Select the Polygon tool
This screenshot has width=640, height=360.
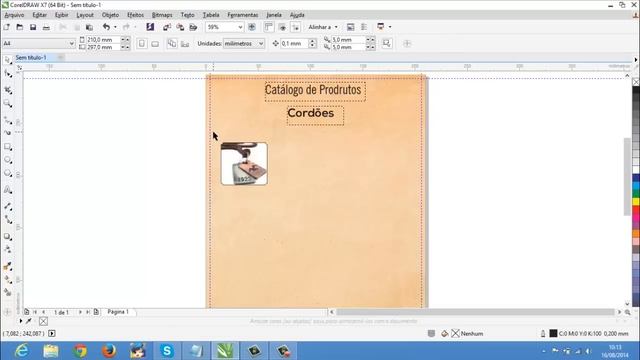coord(7,173)
